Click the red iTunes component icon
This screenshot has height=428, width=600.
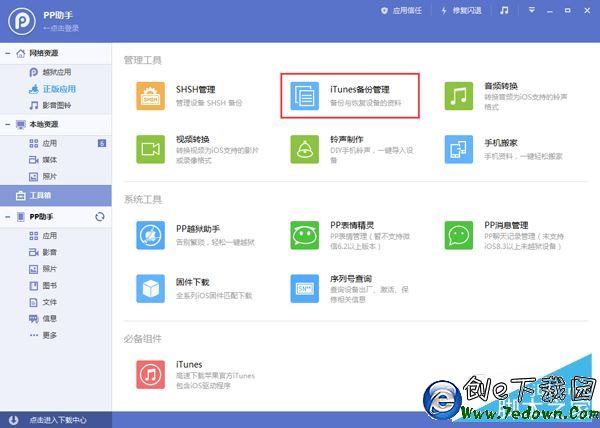point(150,374)
